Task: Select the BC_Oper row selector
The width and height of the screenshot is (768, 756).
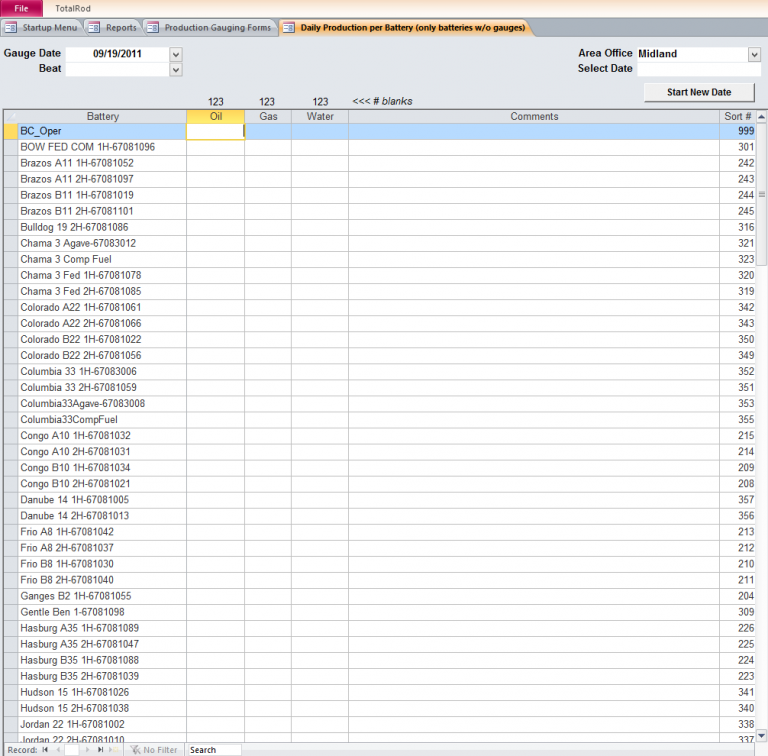Action: (10, 131)
